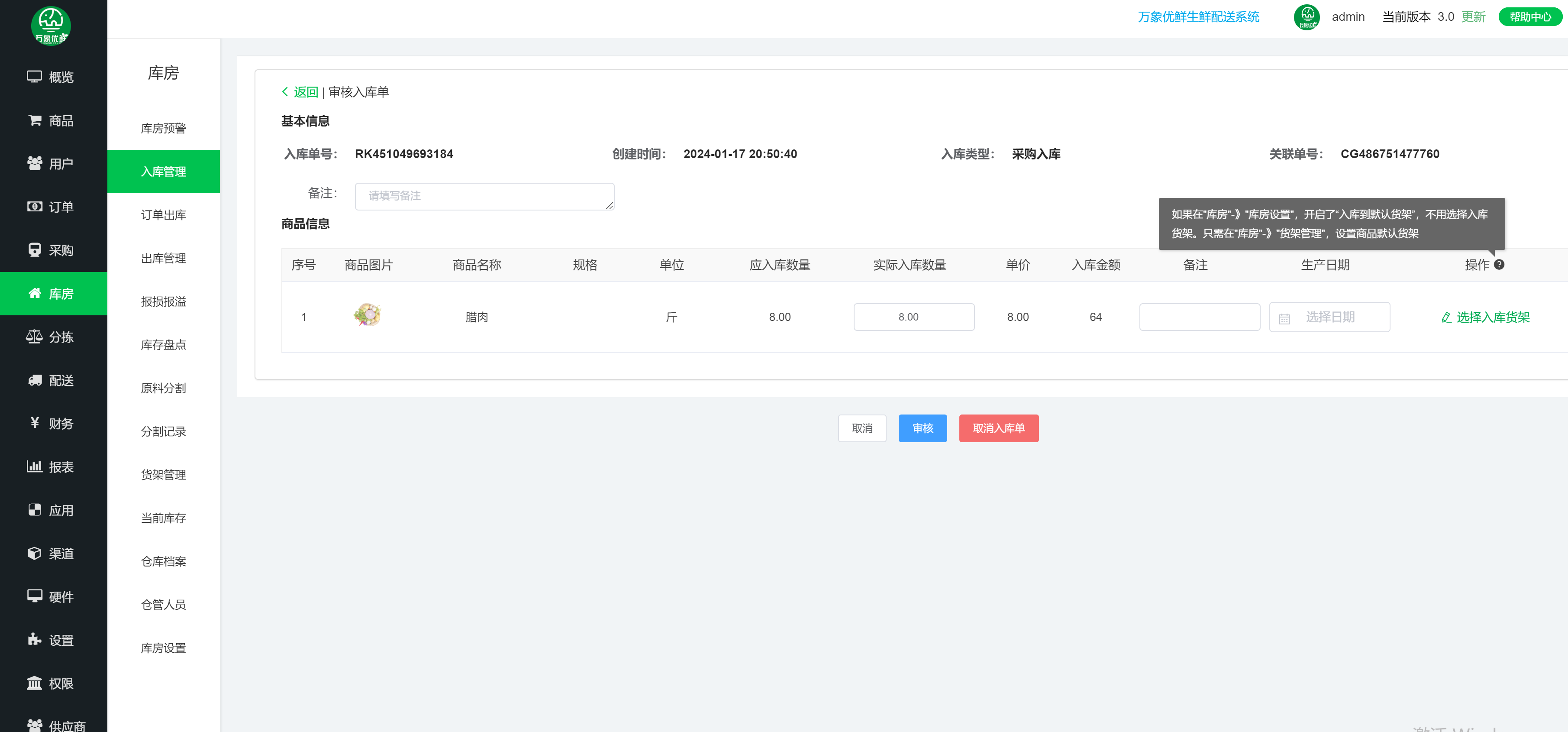This screenshot has width=1568, height=732.
Task: Click the 概览 monitor icon in the sidebar
Action: tap(34, 77)
